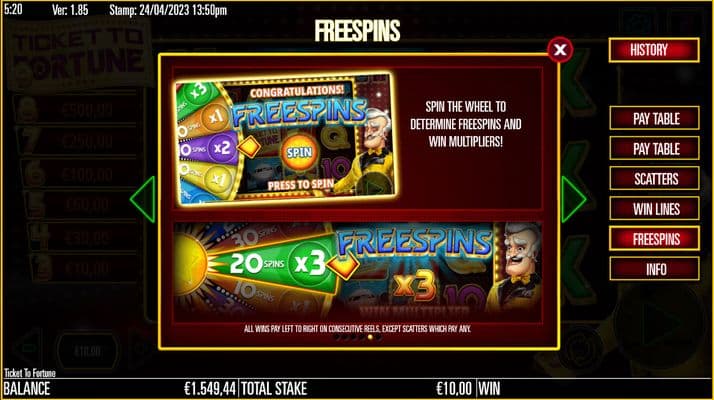The image size is (714, 400).
Task: Close the help overlay with the red X
Action: (560, 50)
